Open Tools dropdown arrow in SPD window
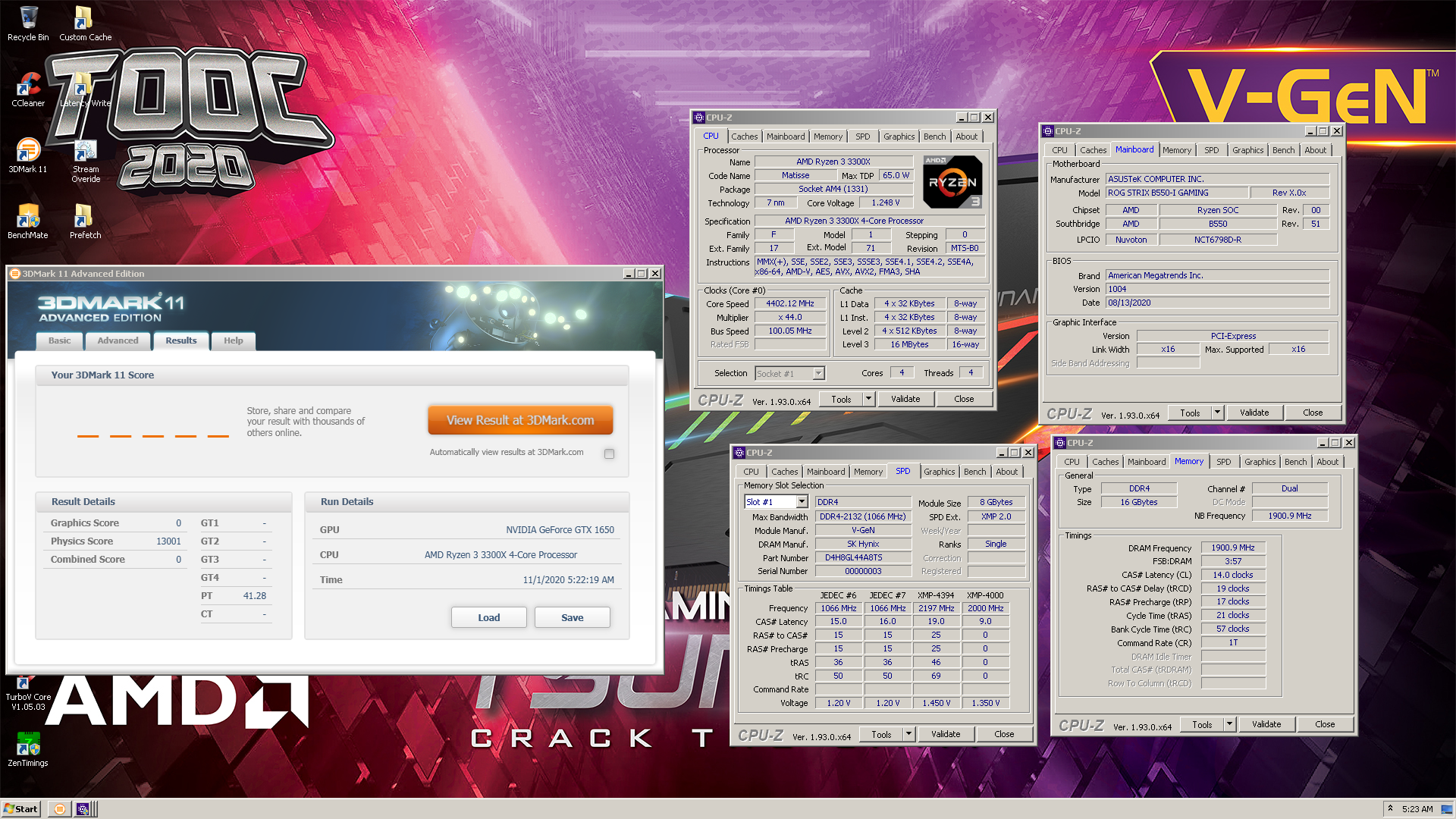 [909, 734]
